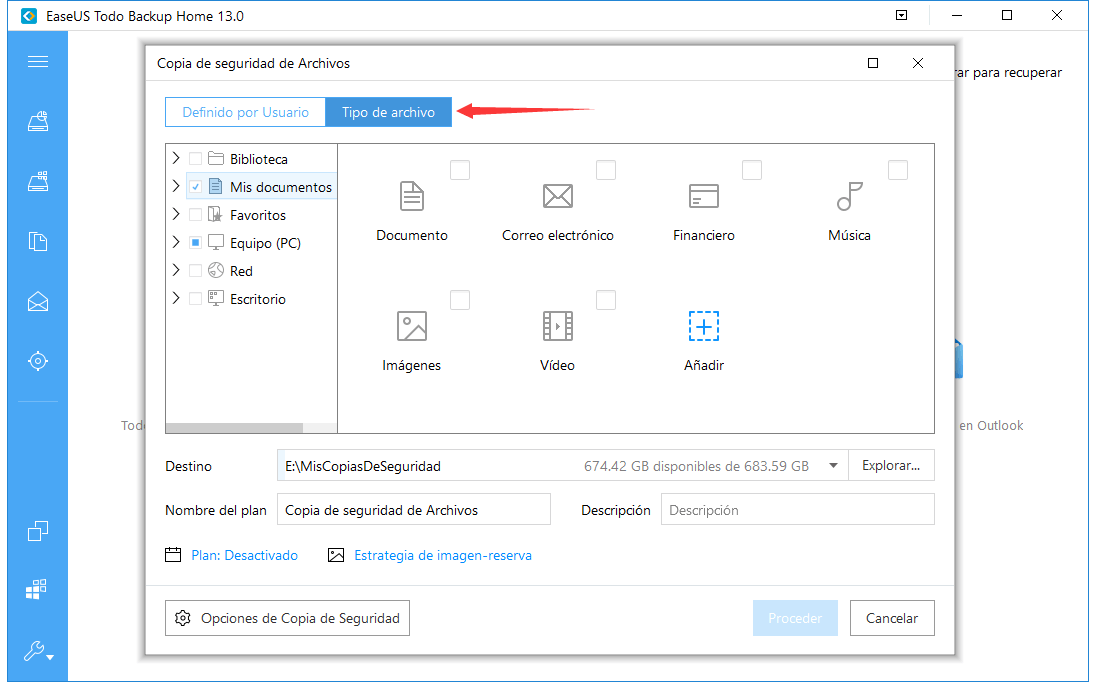Click the Descripción input field
The image size is (1096, 689).
click(798, 510)
